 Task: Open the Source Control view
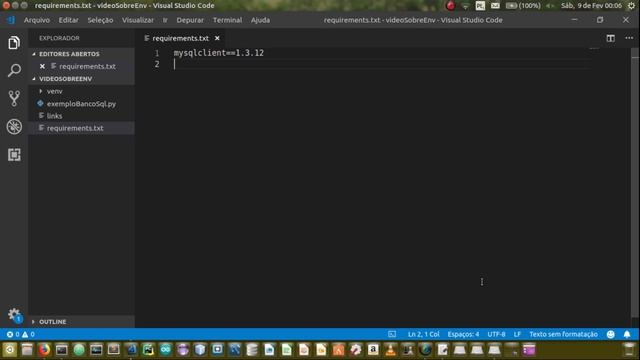pyautogui.click(x=14, y=98)
